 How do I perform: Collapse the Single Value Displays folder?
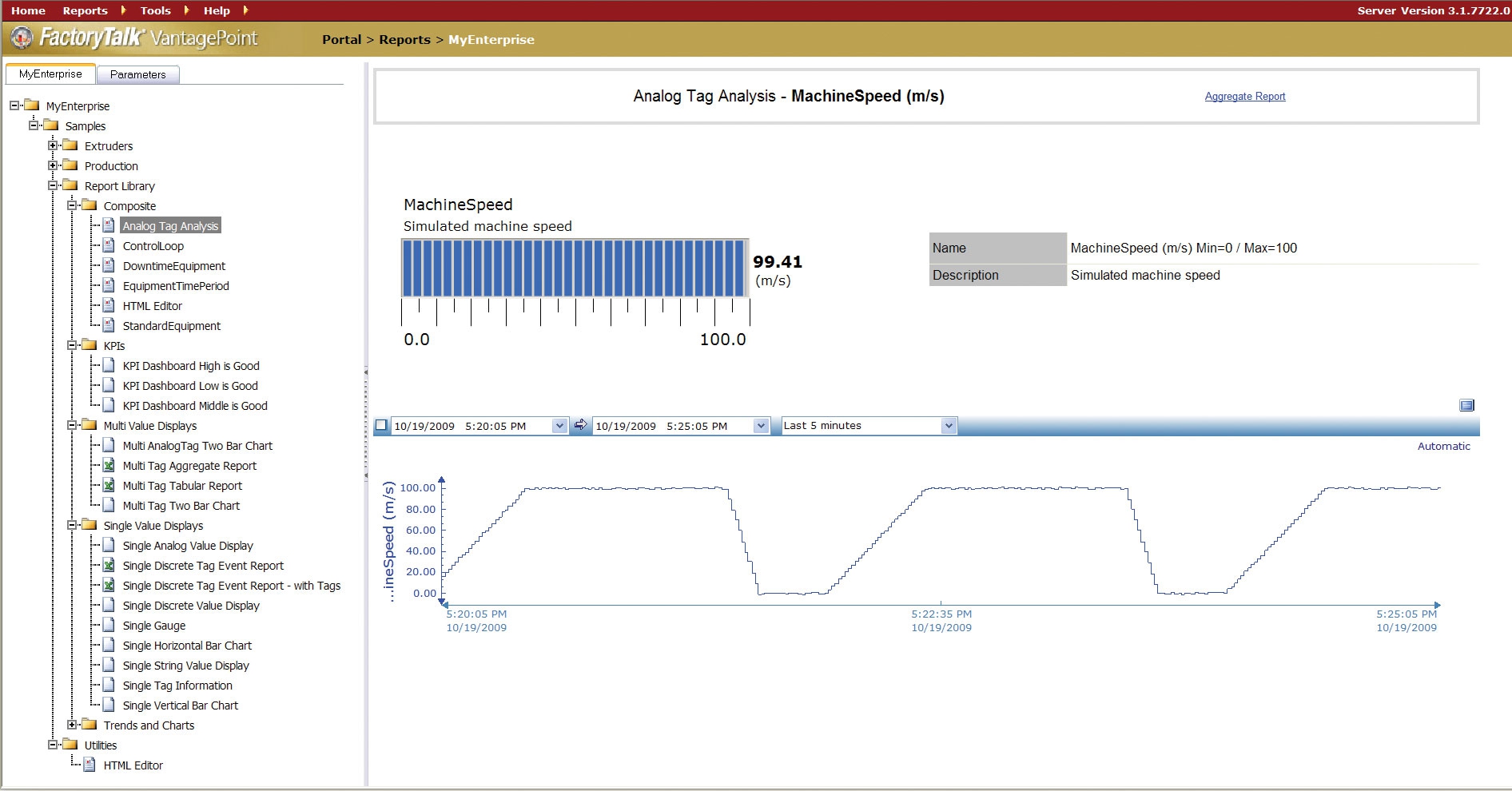(72, 525)
